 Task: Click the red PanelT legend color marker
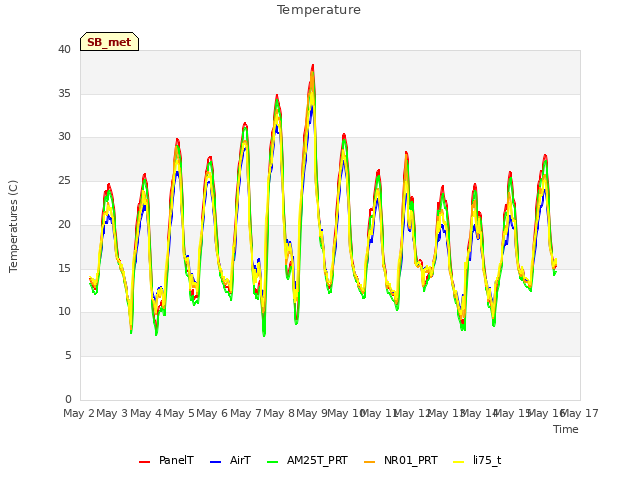click(144, 462)
